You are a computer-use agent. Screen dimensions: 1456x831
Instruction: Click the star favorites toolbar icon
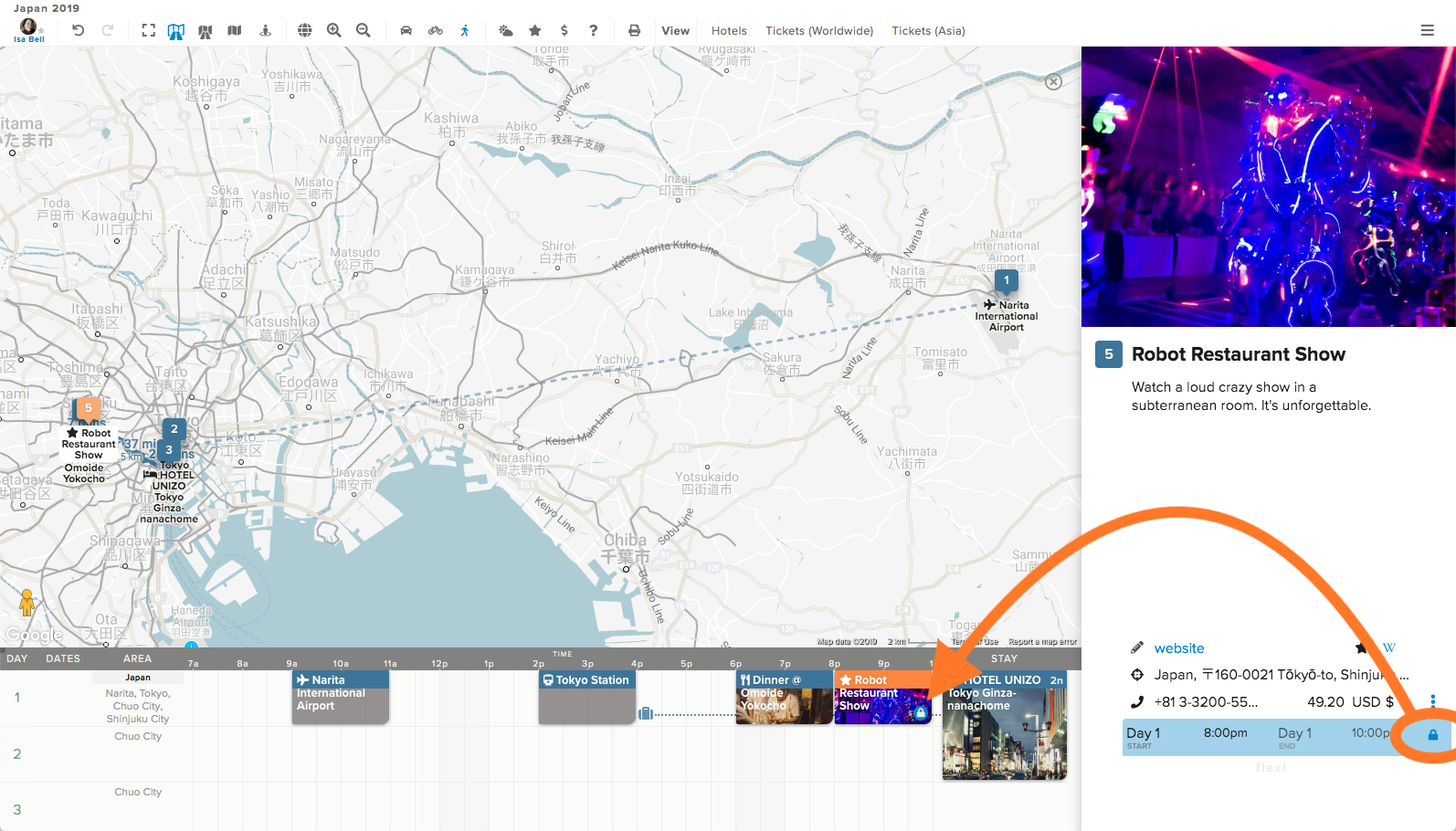point(535,30)
